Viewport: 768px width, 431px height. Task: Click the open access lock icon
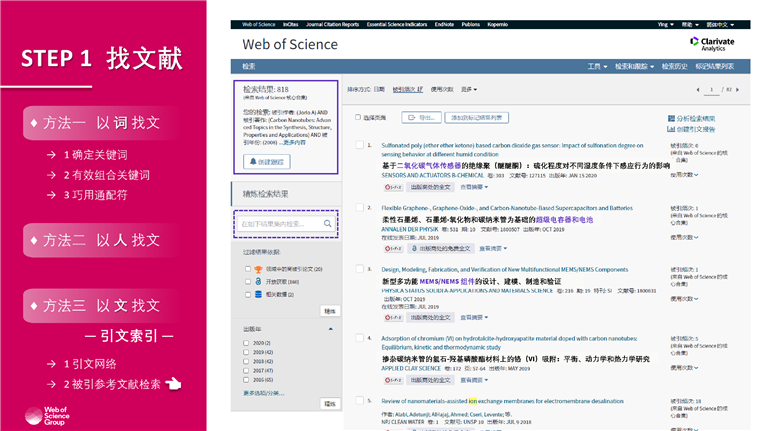(x=258, y=282)
